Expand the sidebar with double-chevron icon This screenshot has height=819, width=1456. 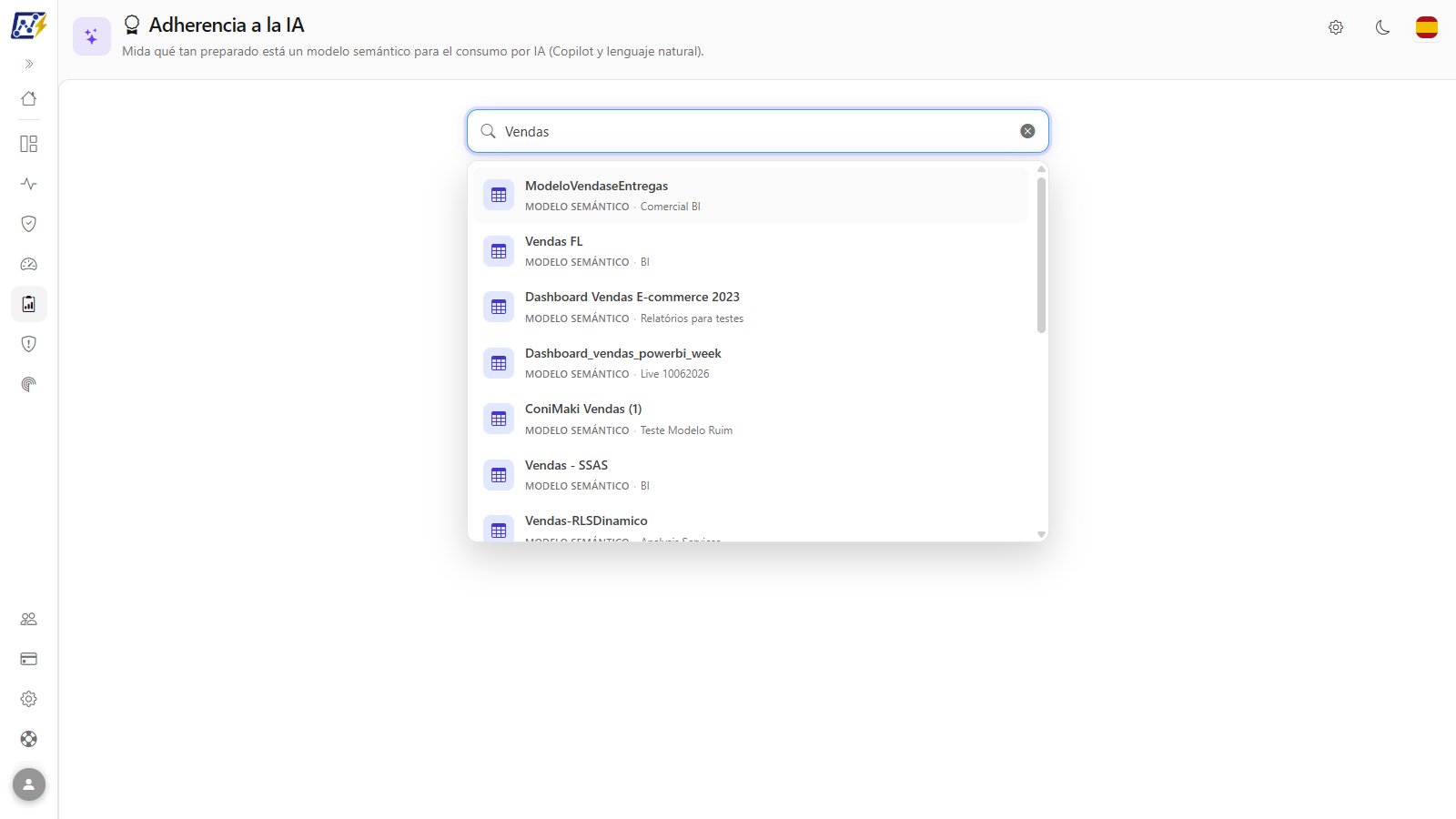coord(29,64)
